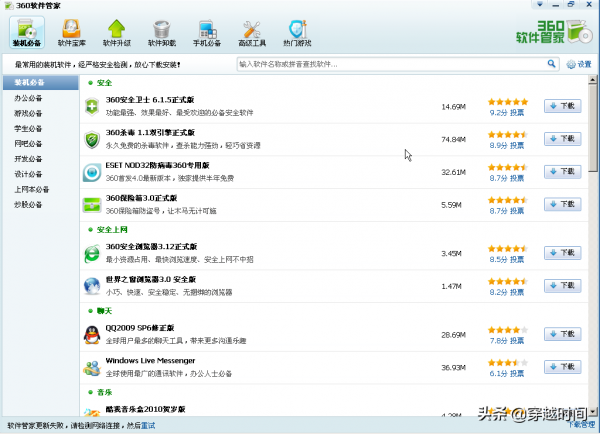Select 游戏必备 category in sidebar
600x434 pixels.
[x=29, y=114]
